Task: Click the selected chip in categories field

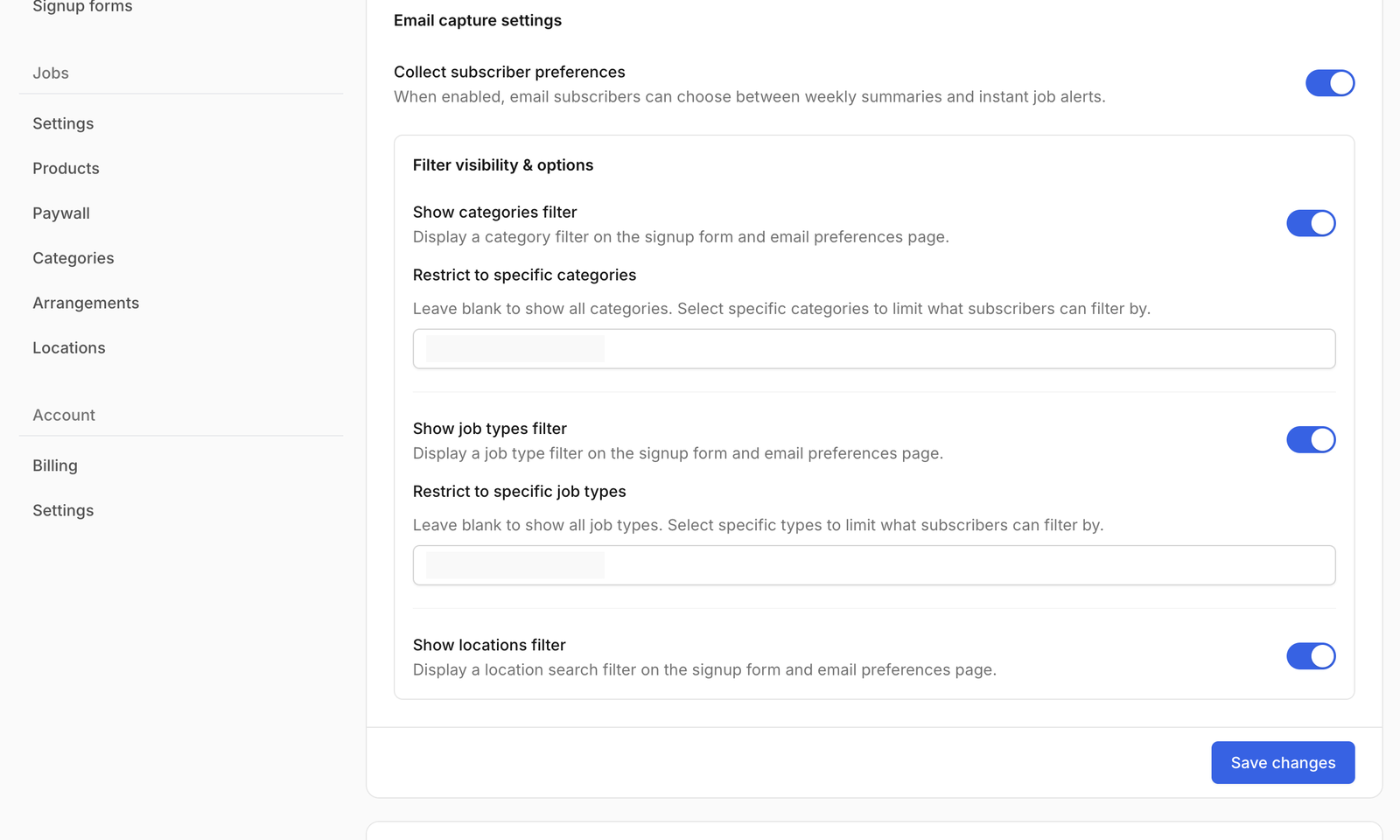Action: point(514,348)
